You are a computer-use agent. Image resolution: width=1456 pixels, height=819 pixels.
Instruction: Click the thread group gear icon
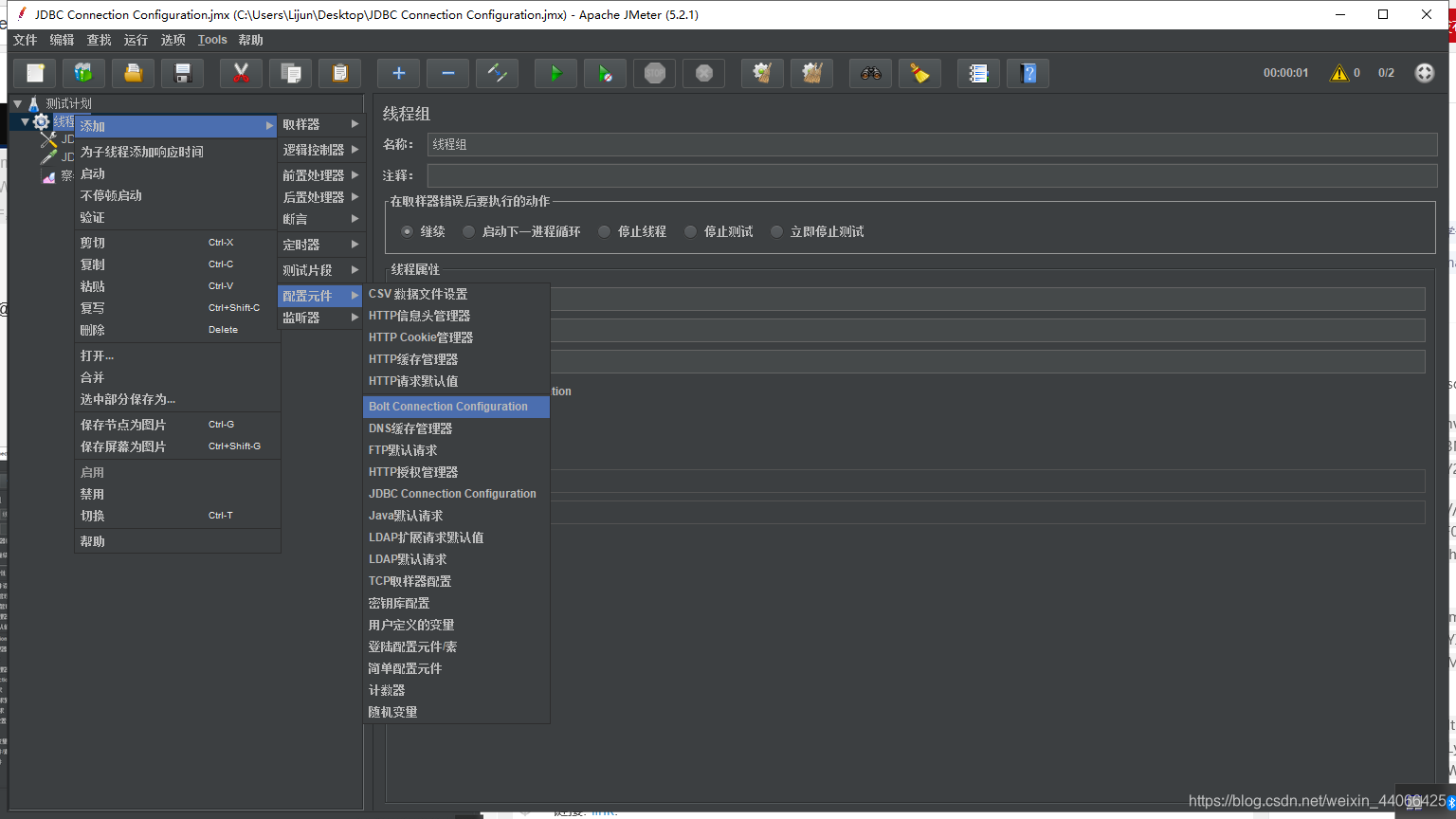coord(41,121)
